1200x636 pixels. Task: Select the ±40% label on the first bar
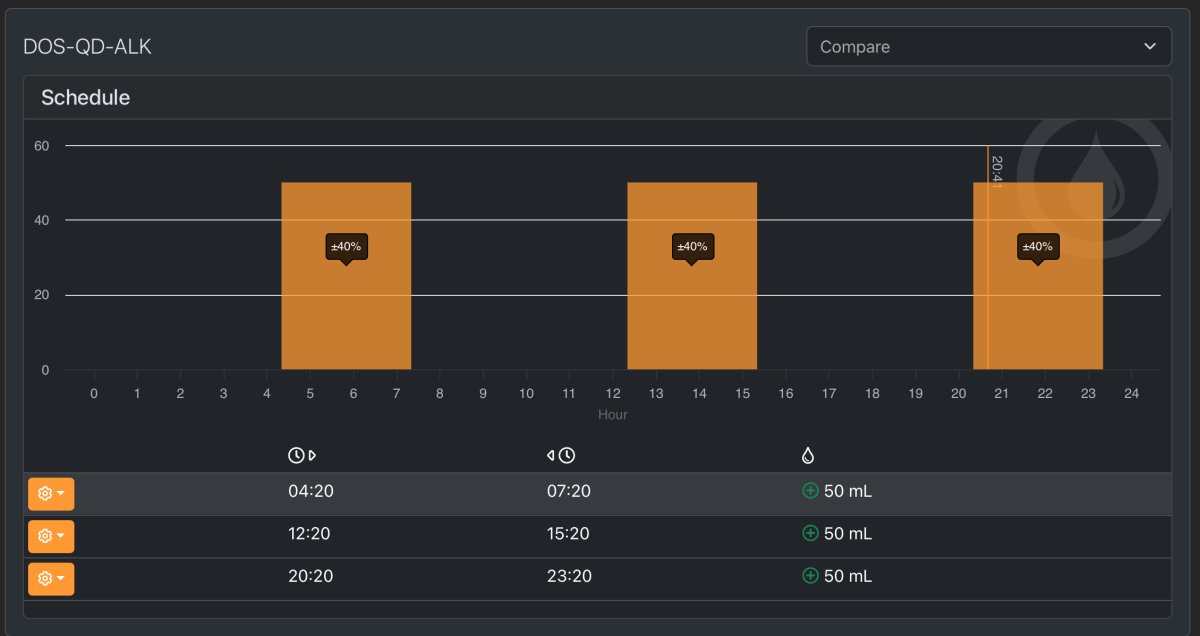coord(346,247)
